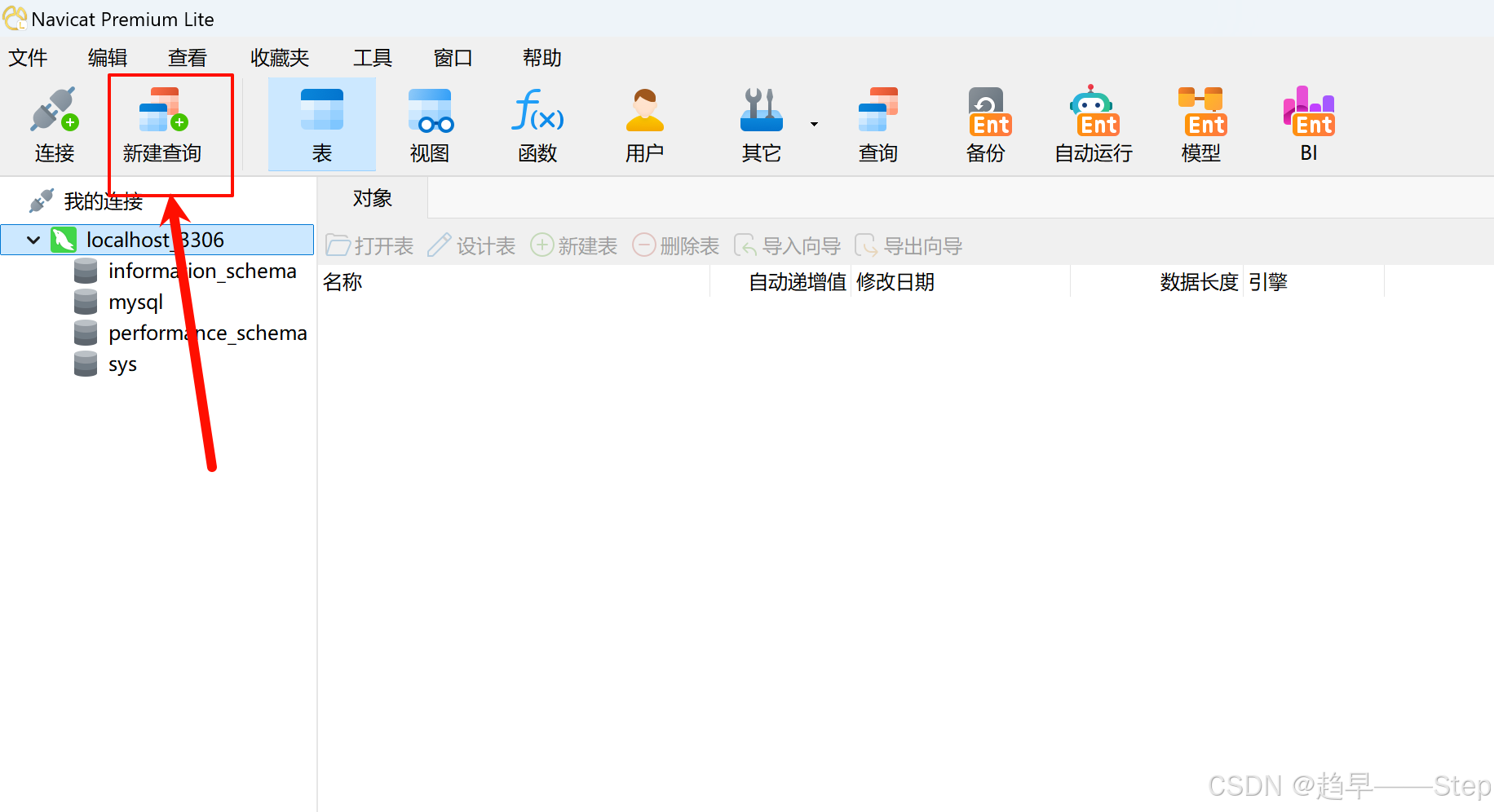Select the information_schema database
The image size is (1494, 812).
202,271
